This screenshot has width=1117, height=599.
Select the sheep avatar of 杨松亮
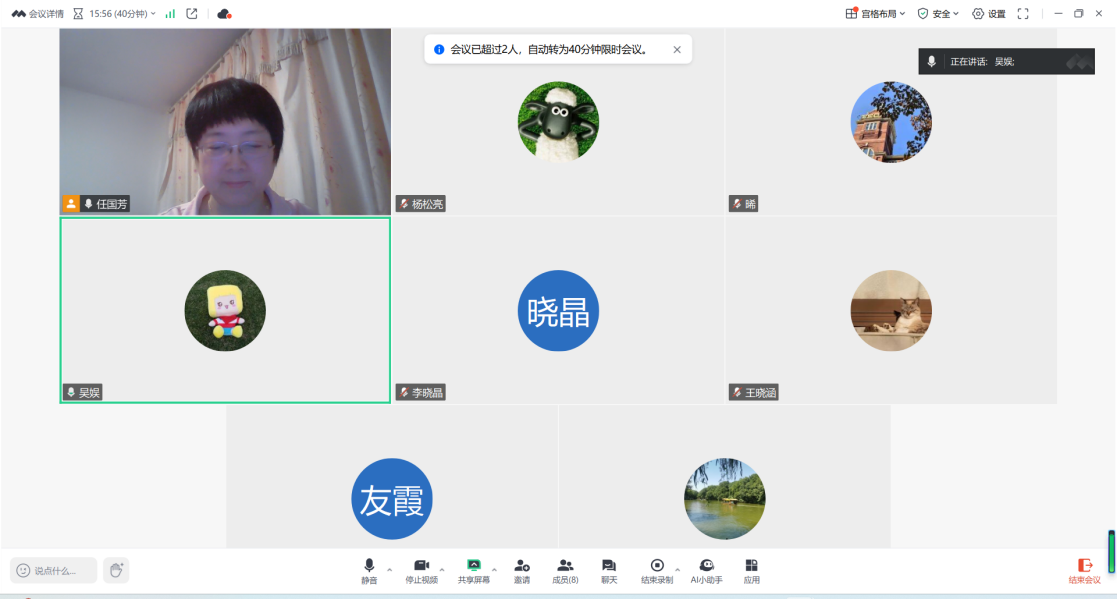pyautogui.click(x=558, y=122)
